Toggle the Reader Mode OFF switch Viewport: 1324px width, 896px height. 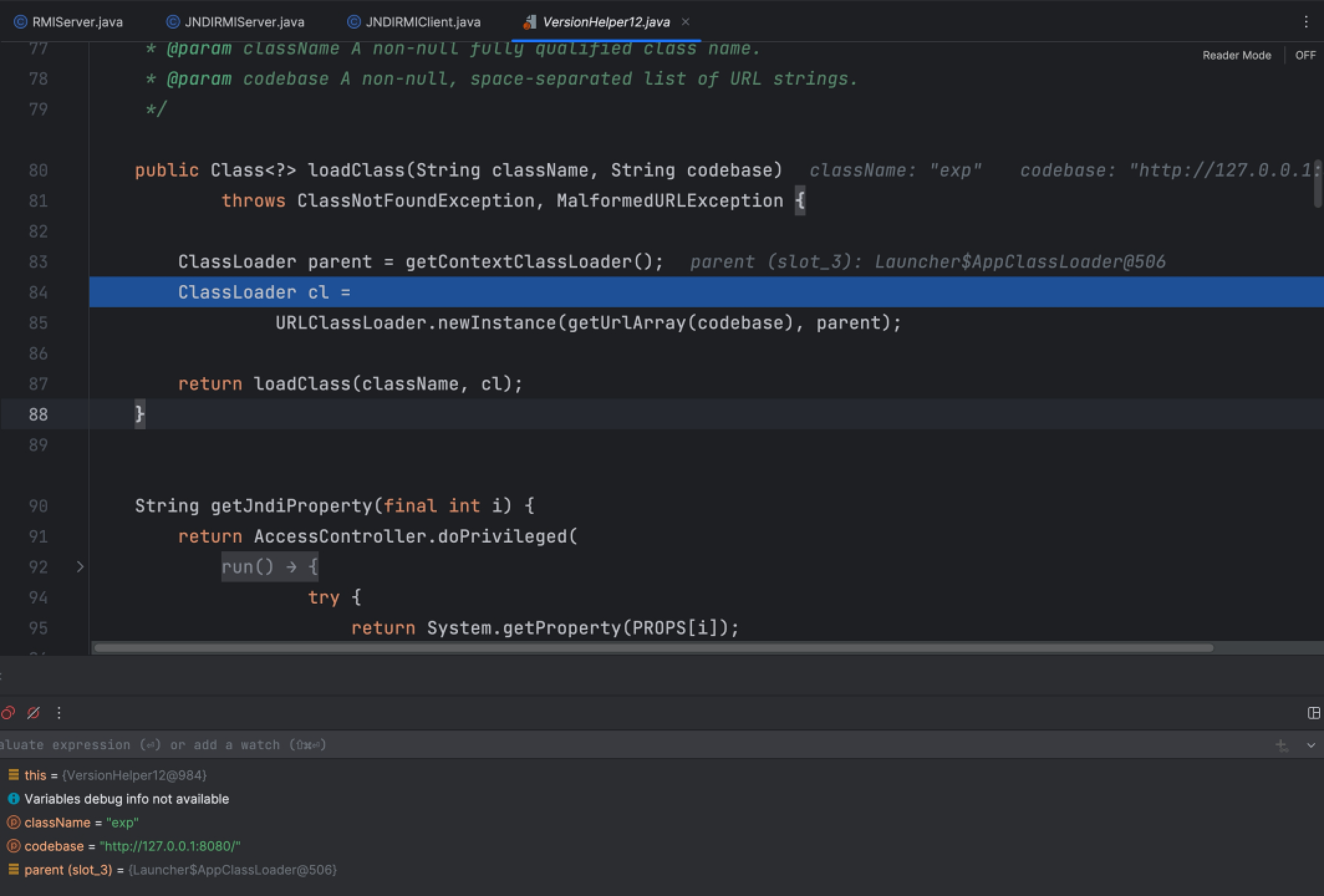pyautogui.click(x=1305, y=55)
